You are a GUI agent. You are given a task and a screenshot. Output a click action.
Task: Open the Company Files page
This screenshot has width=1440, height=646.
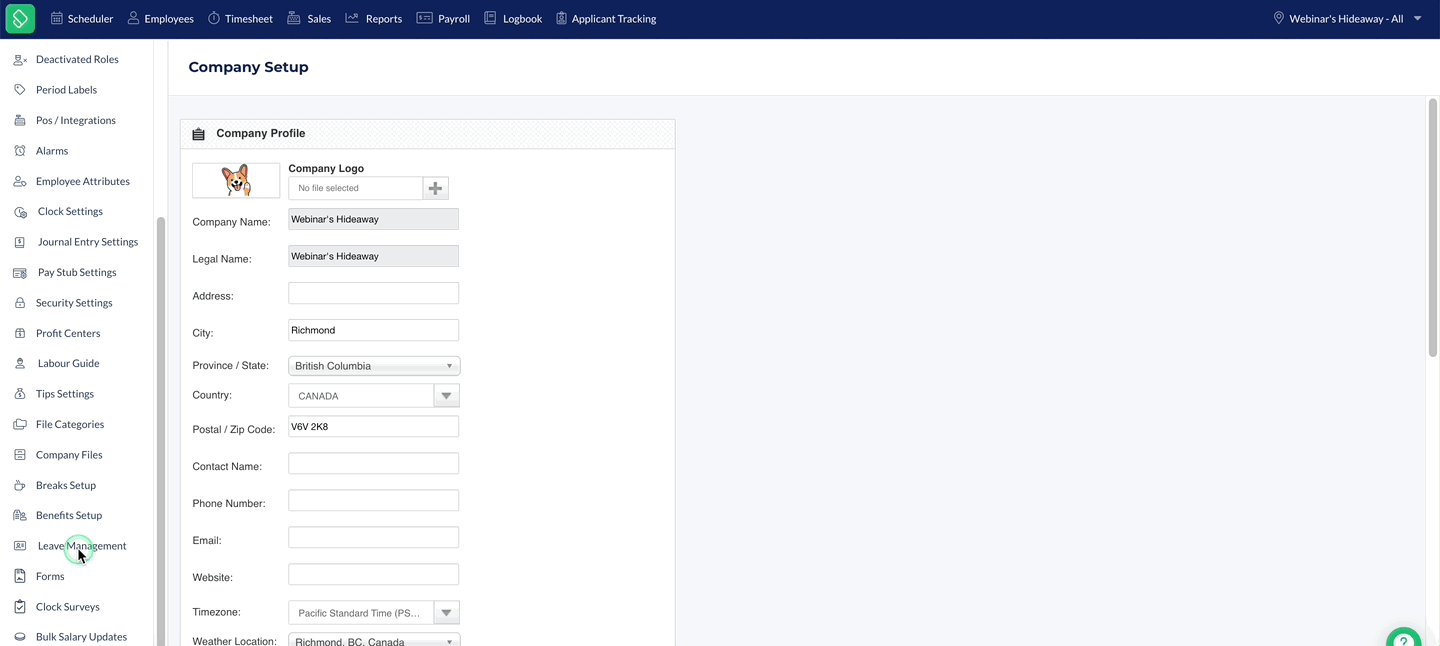(x=69, y=455)
